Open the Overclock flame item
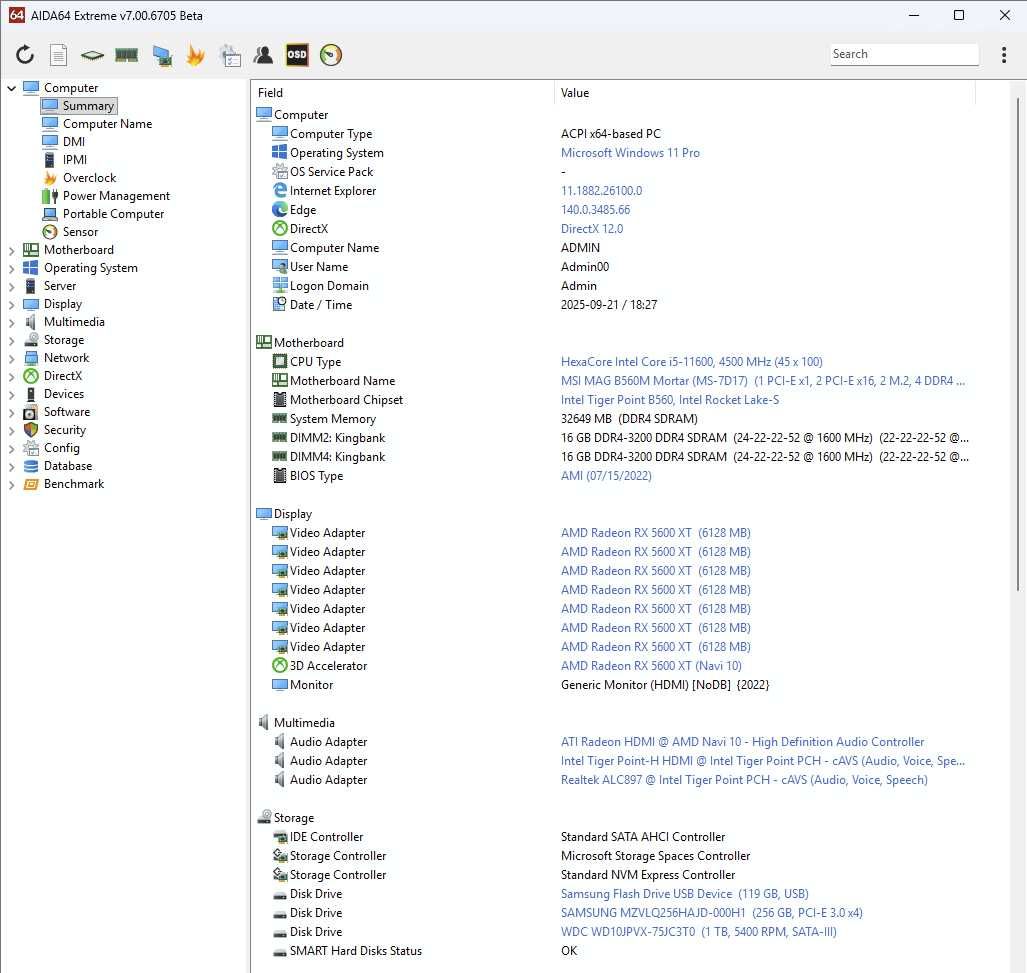The image size is (1027, 973). click(x=79, y=177)
